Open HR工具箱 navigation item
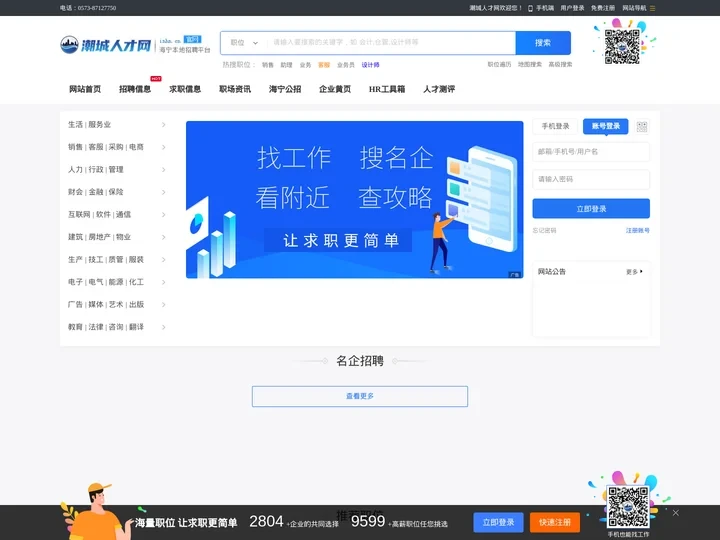 point(387,89)
